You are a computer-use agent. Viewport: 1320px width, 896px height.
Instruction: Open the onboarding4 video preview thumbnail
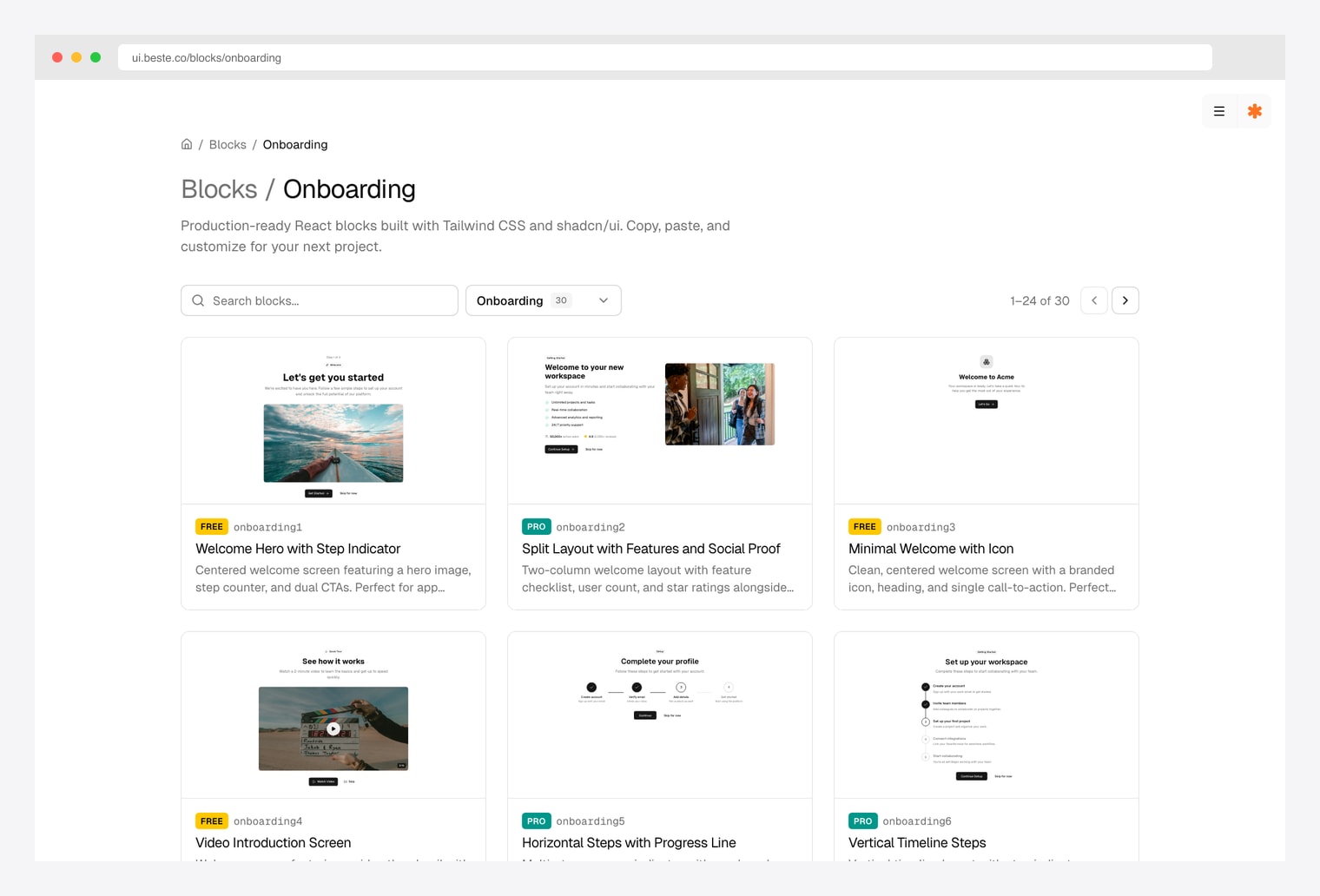click(x=333, y=715)
